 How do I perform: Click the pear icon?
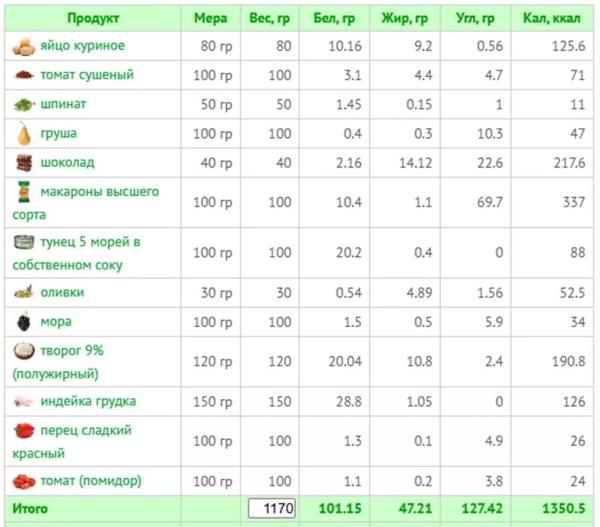(24, 134)
